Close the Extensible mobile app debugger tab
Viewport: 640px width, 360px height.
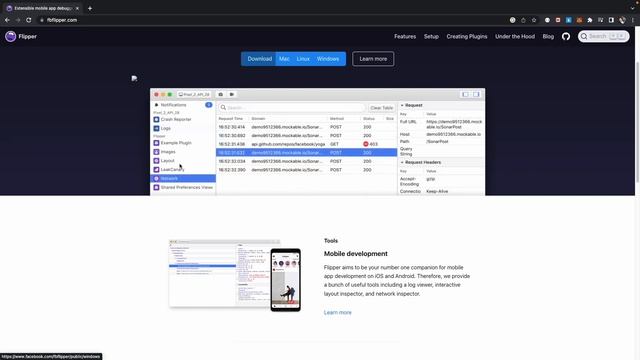77,8
